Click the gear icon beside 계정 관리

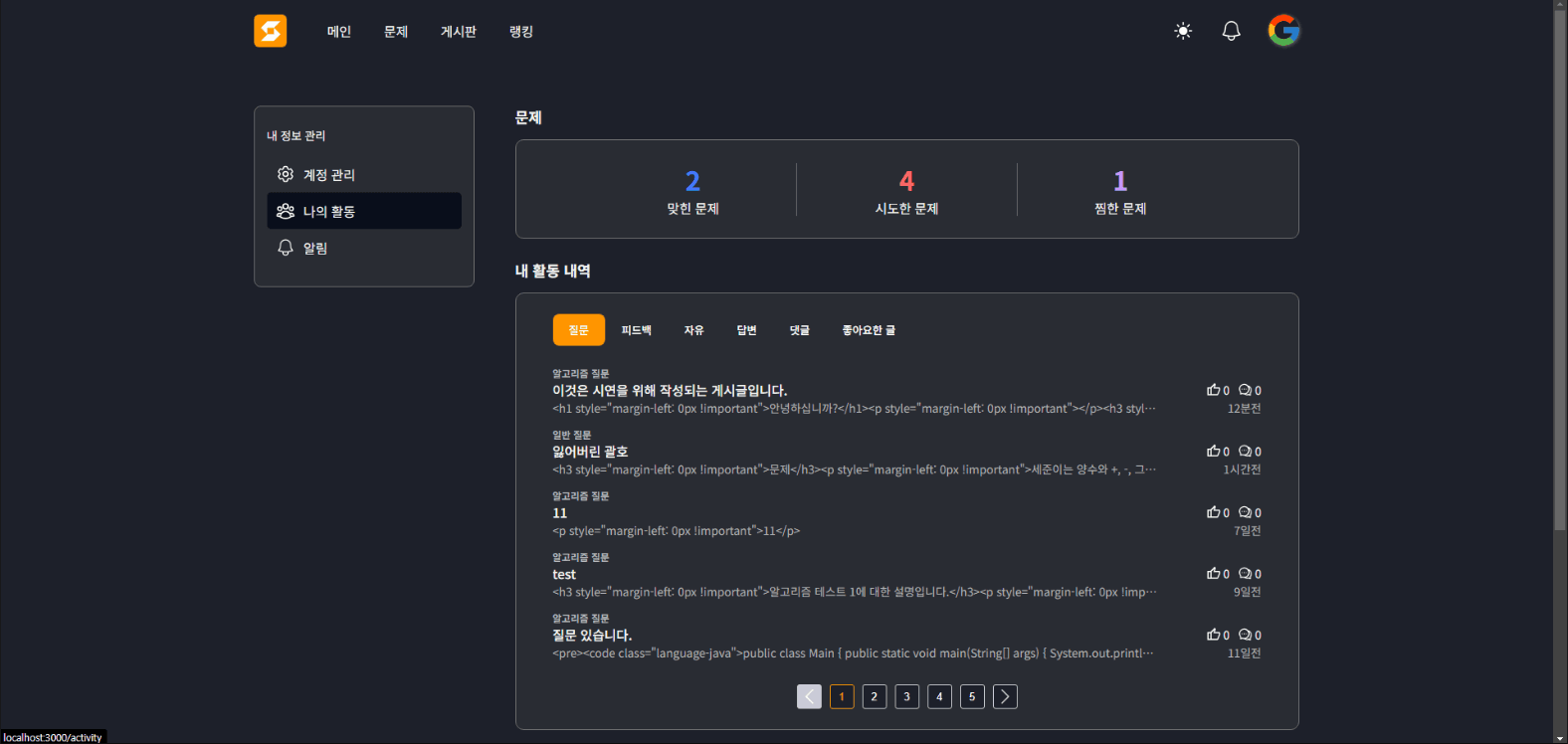[x=286, y=174]
